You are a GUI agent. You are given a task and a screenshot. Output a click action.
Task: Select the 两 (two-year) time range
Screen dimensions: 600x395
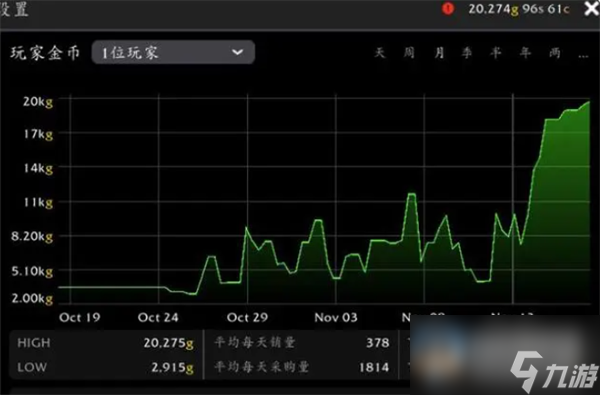pos(555,52)
